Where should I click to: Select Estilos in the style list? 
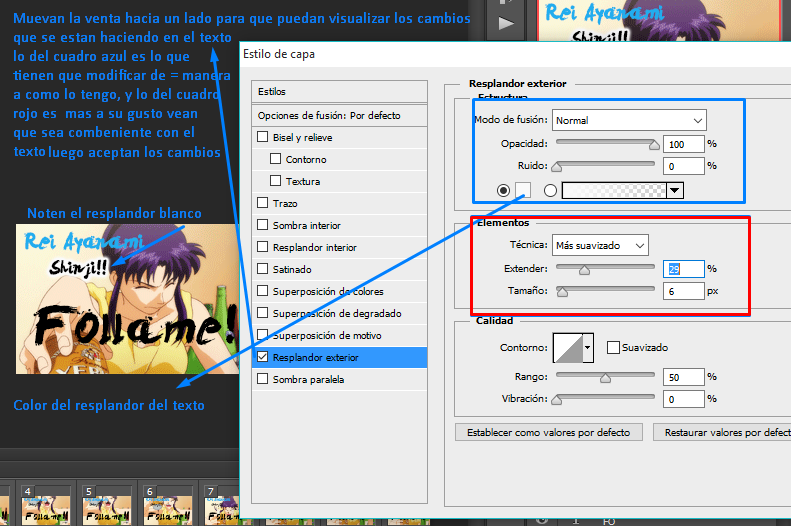pyautogui.click(x=340, y=91)
